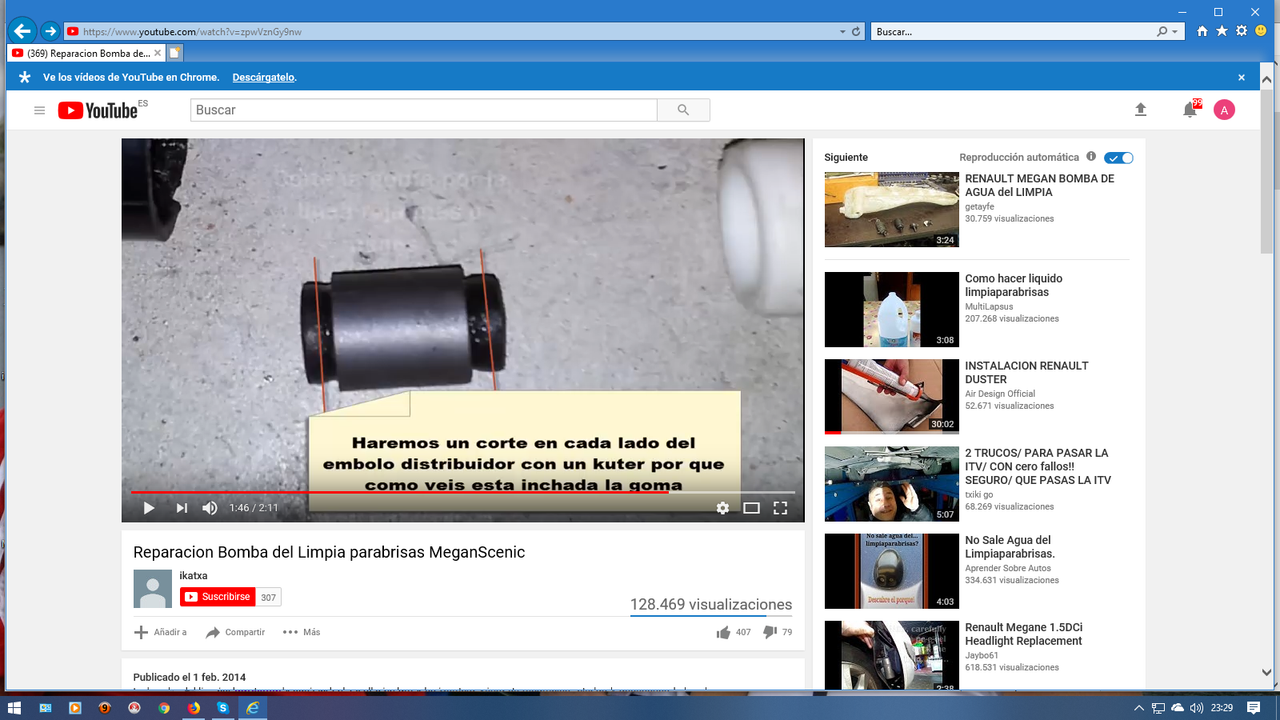Show hidden system tray icons chevron

point(1141,707)
